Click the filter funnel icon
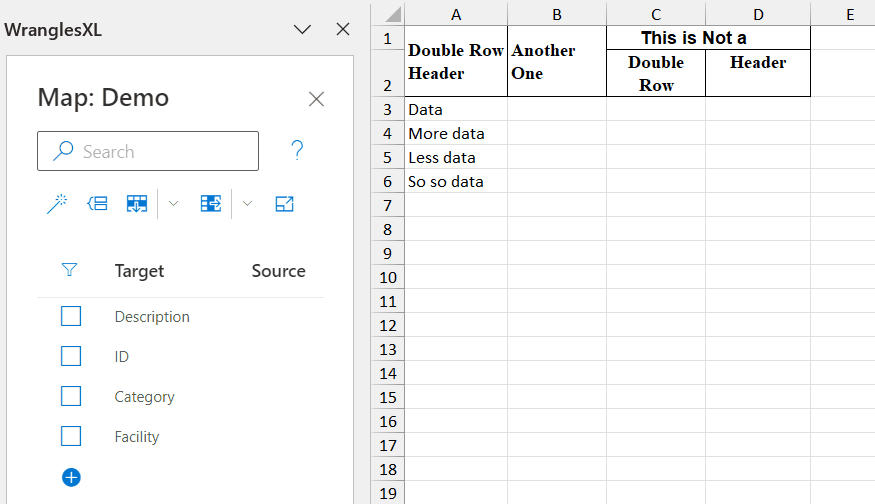Viewport: 875px width, 504px height. 69,270
